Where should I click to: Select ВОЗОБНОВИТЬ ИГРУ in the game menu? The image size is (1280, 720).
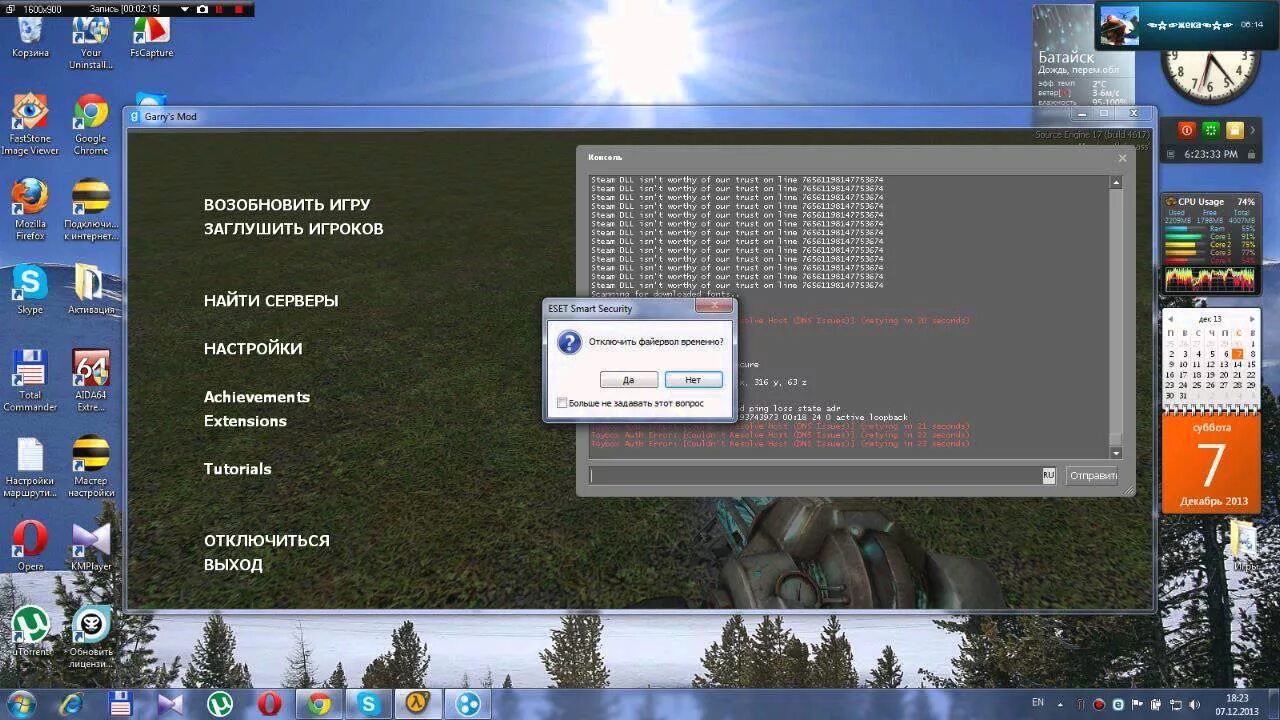pos(287,205)
